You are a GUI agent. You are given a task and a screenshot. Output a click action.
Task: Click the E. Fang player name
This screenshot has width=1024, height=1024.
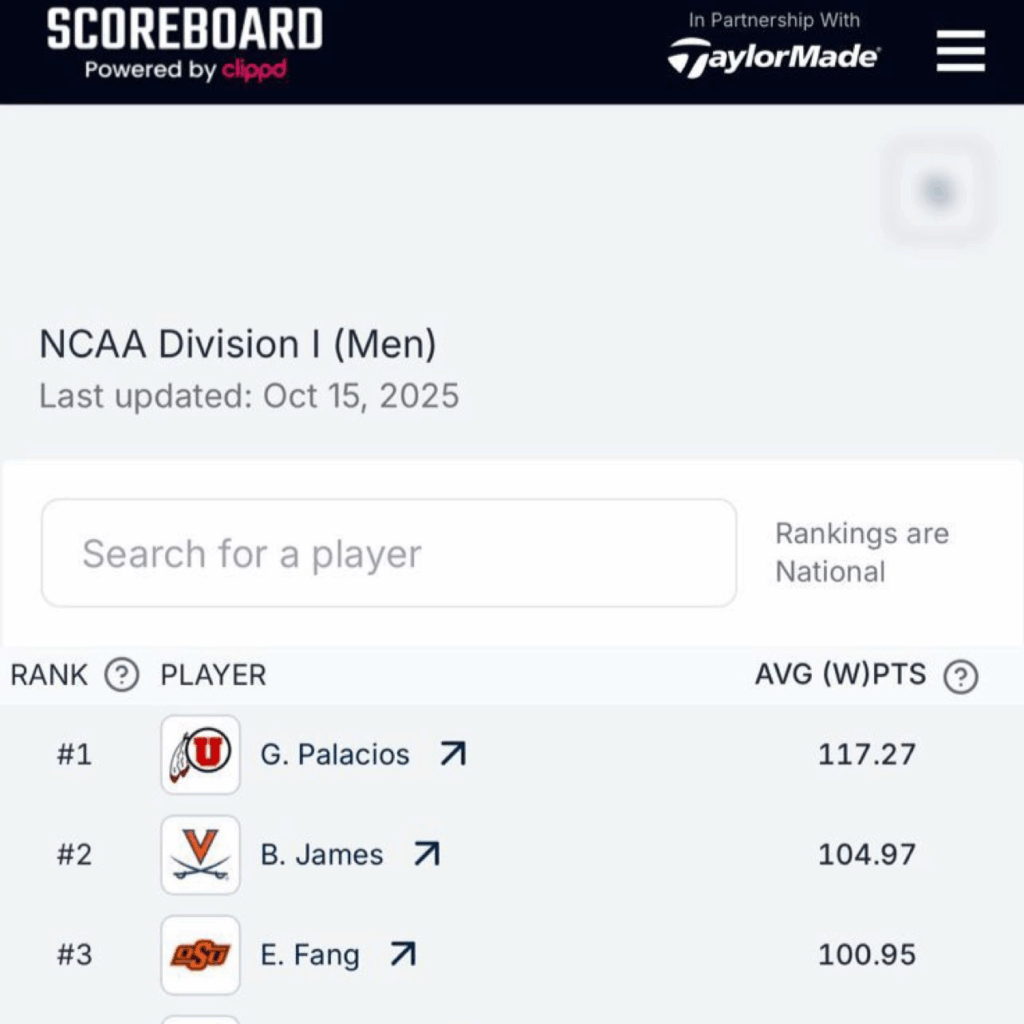coord(310,955)
